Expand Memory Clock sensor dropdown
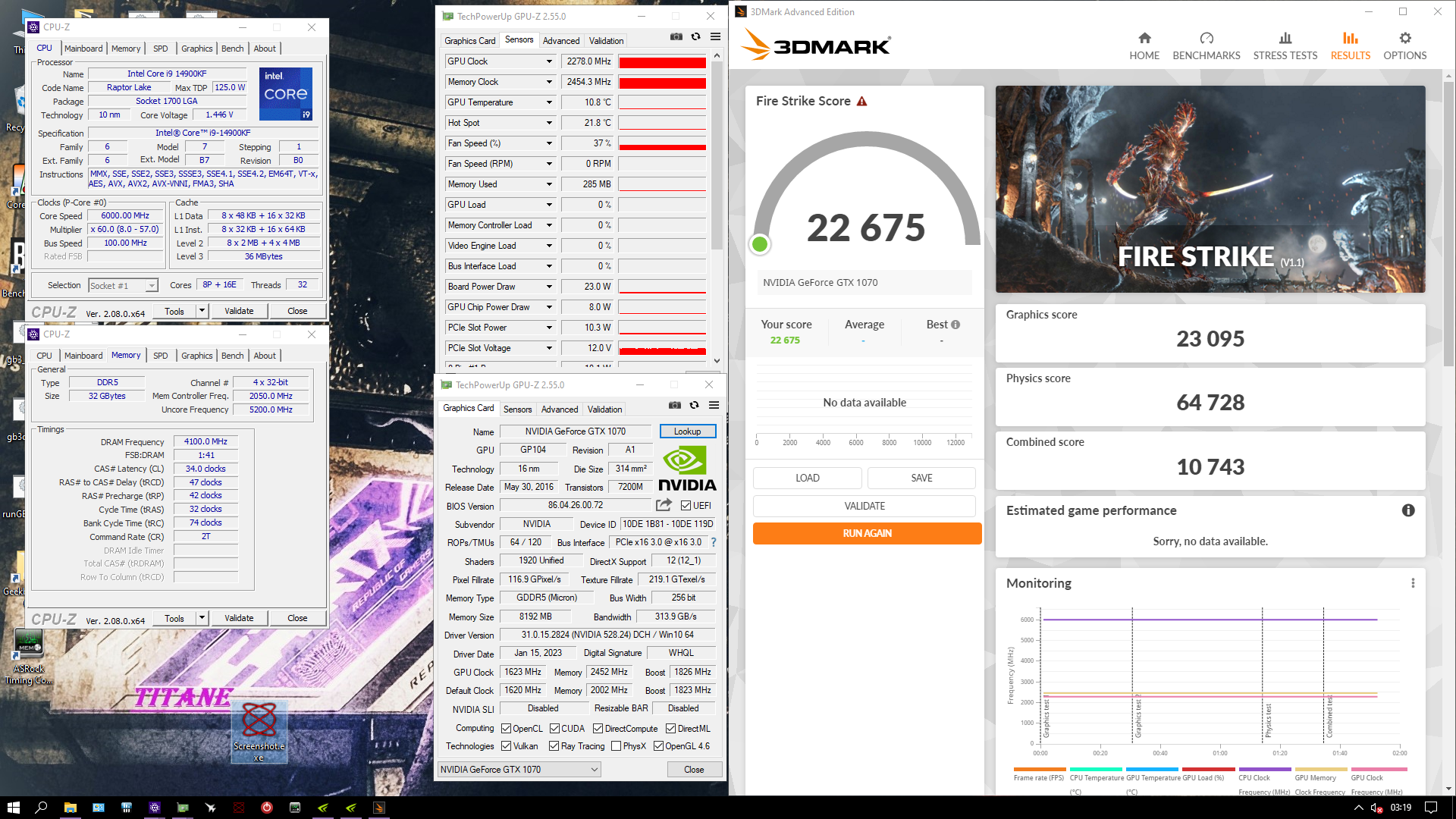The image size is (1456, 819). coord(549,82)
